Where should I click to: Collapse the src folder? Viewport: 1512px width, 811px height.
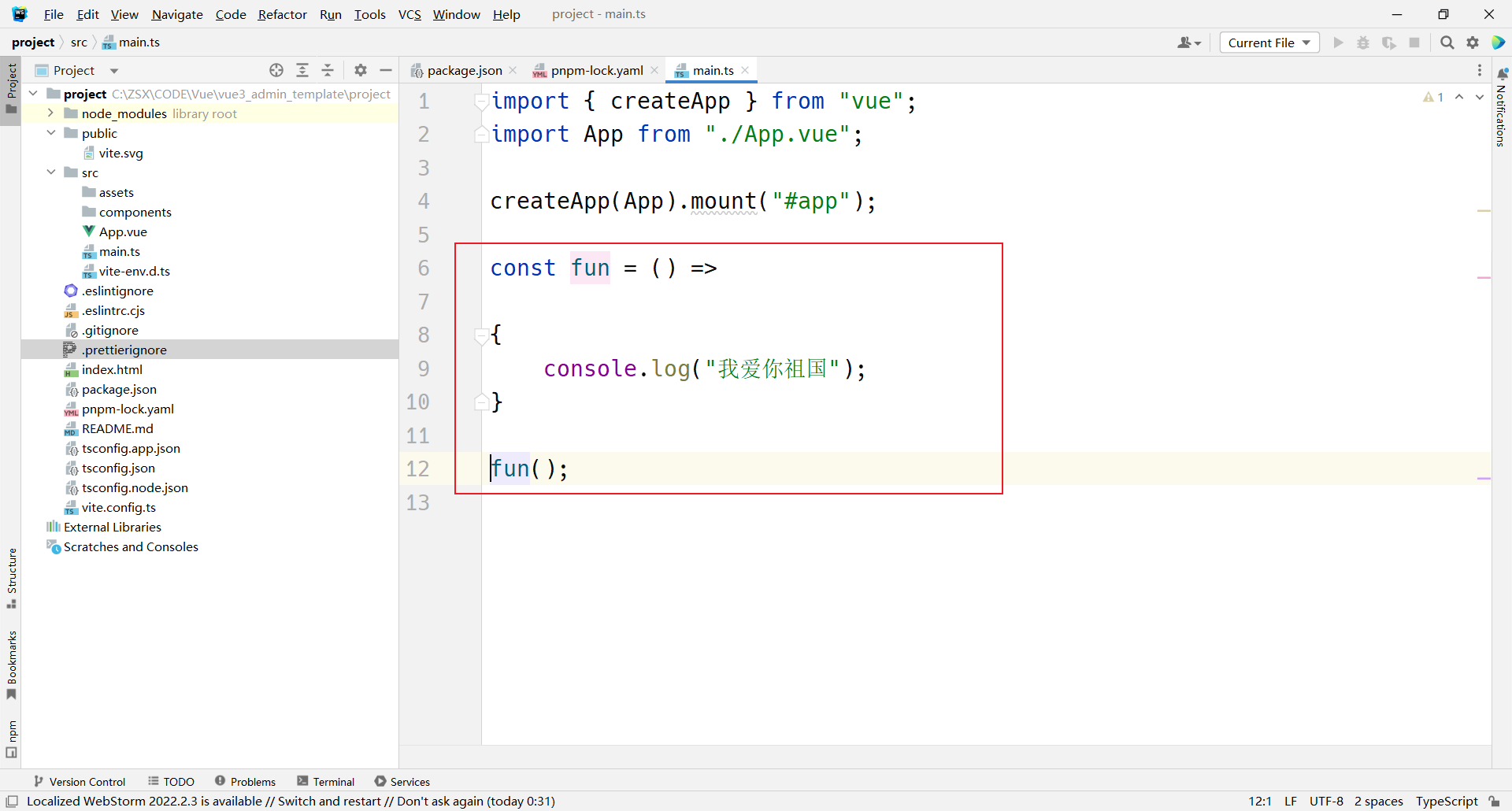point(51,172)
